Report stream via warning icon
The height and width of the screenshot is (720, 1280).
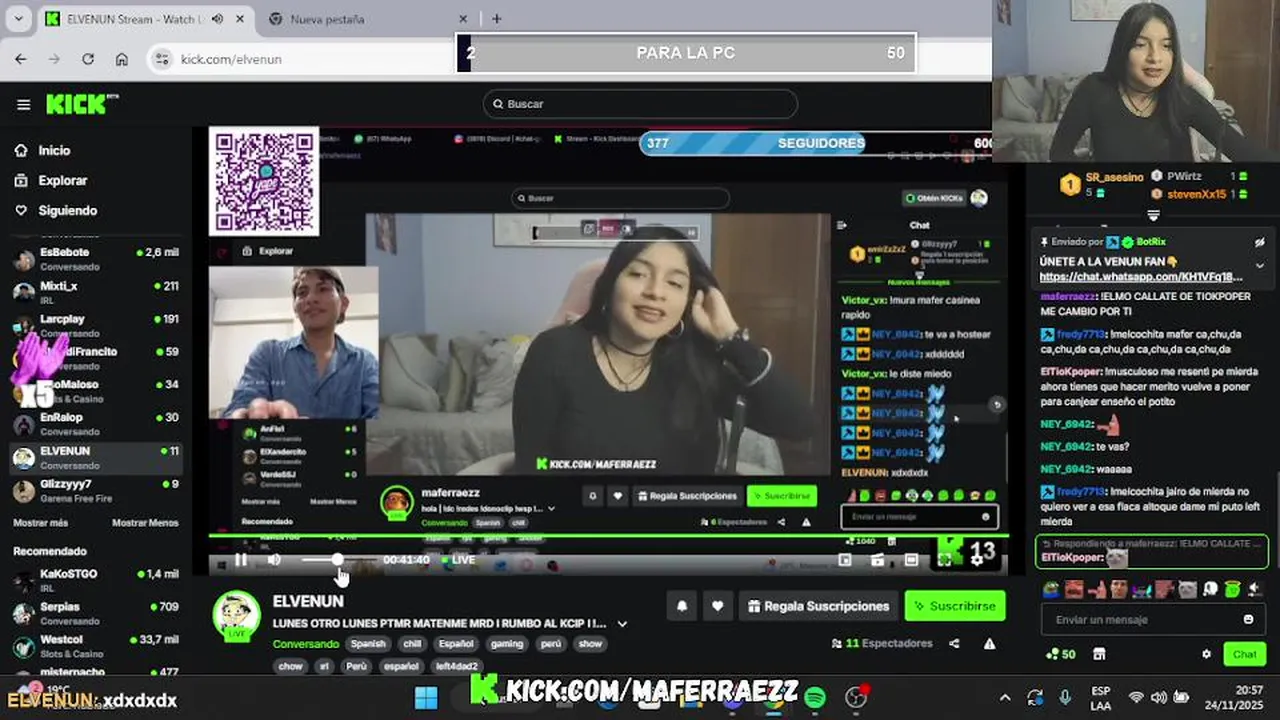coord(989,644)
